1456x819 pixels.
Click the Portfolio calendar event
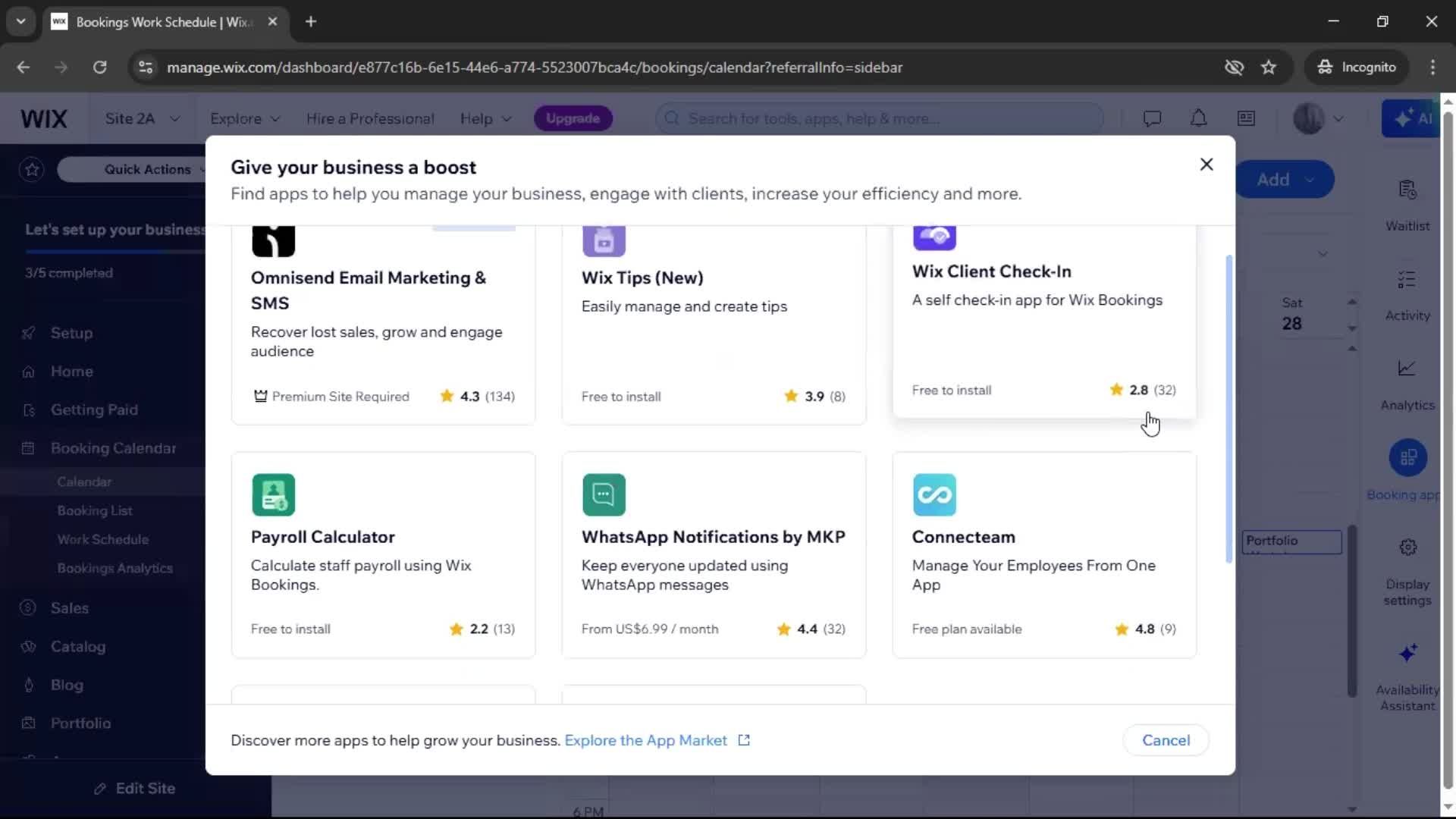1291,541
